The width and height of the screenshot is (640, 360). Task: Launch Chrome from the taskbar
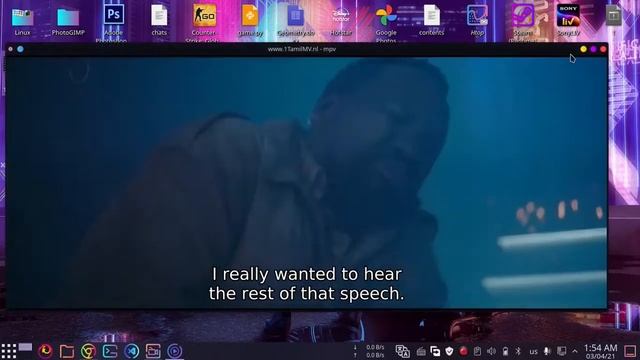[x=88, y=351]
